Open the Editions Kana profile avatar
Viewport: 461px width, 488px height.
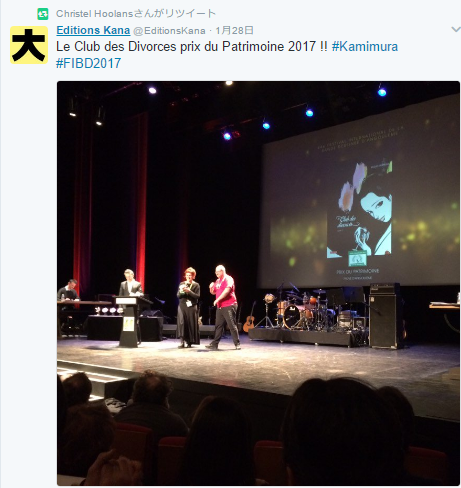29,45
